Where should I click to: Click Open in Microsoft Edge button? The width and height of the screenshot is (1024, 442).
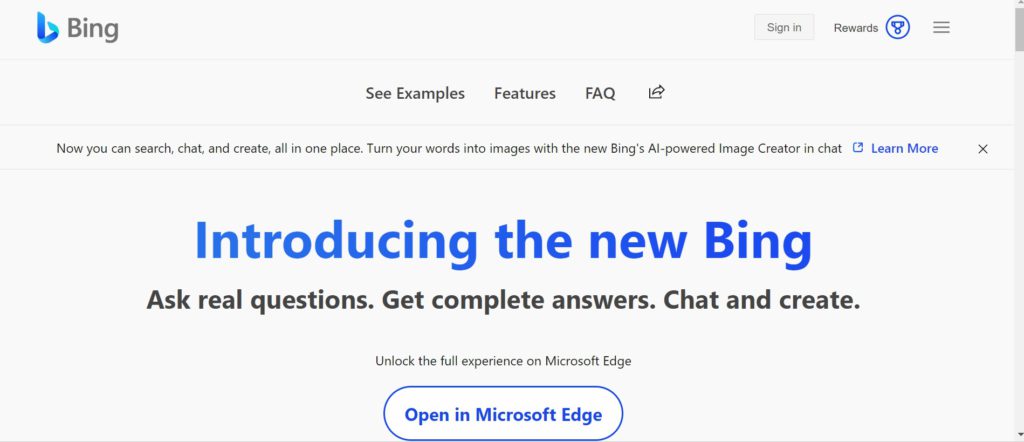coord(503,414)
